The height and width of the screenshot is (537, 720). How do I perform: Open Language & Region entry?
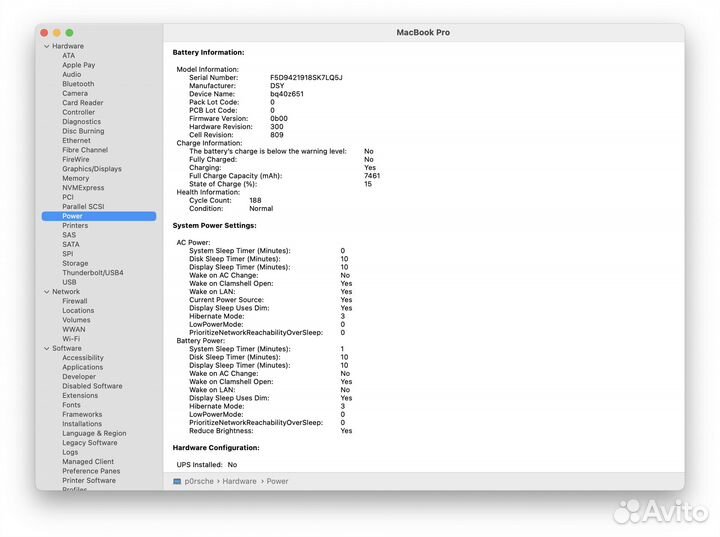coord(94,433)
